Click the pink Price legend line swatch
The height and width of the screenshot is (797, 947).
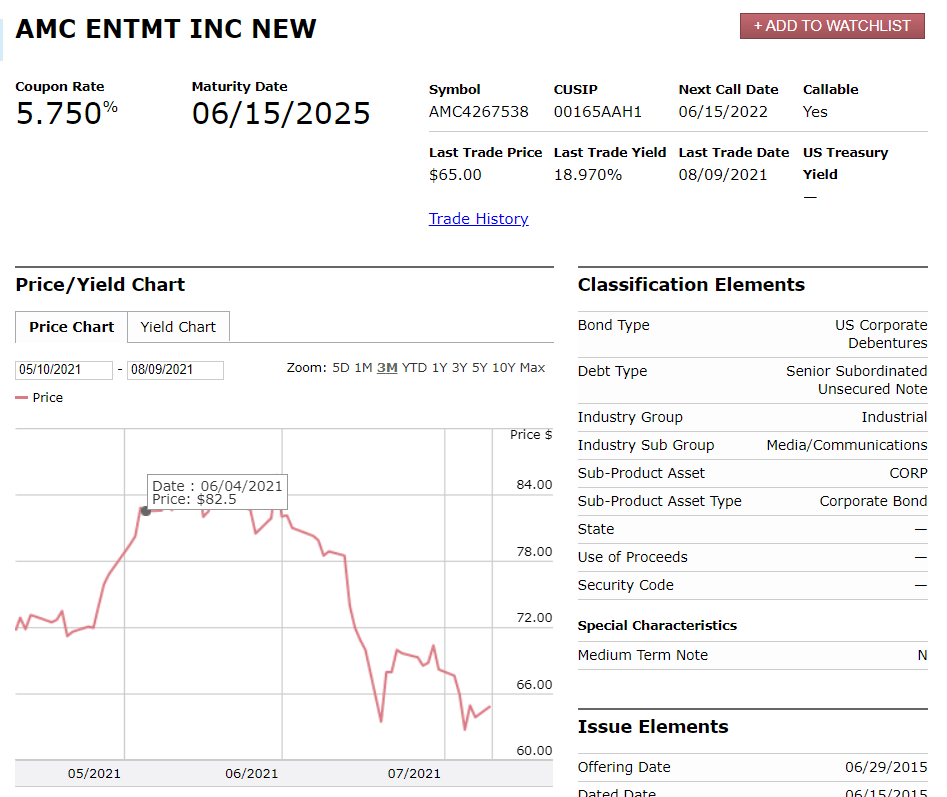tap(22, 398)
